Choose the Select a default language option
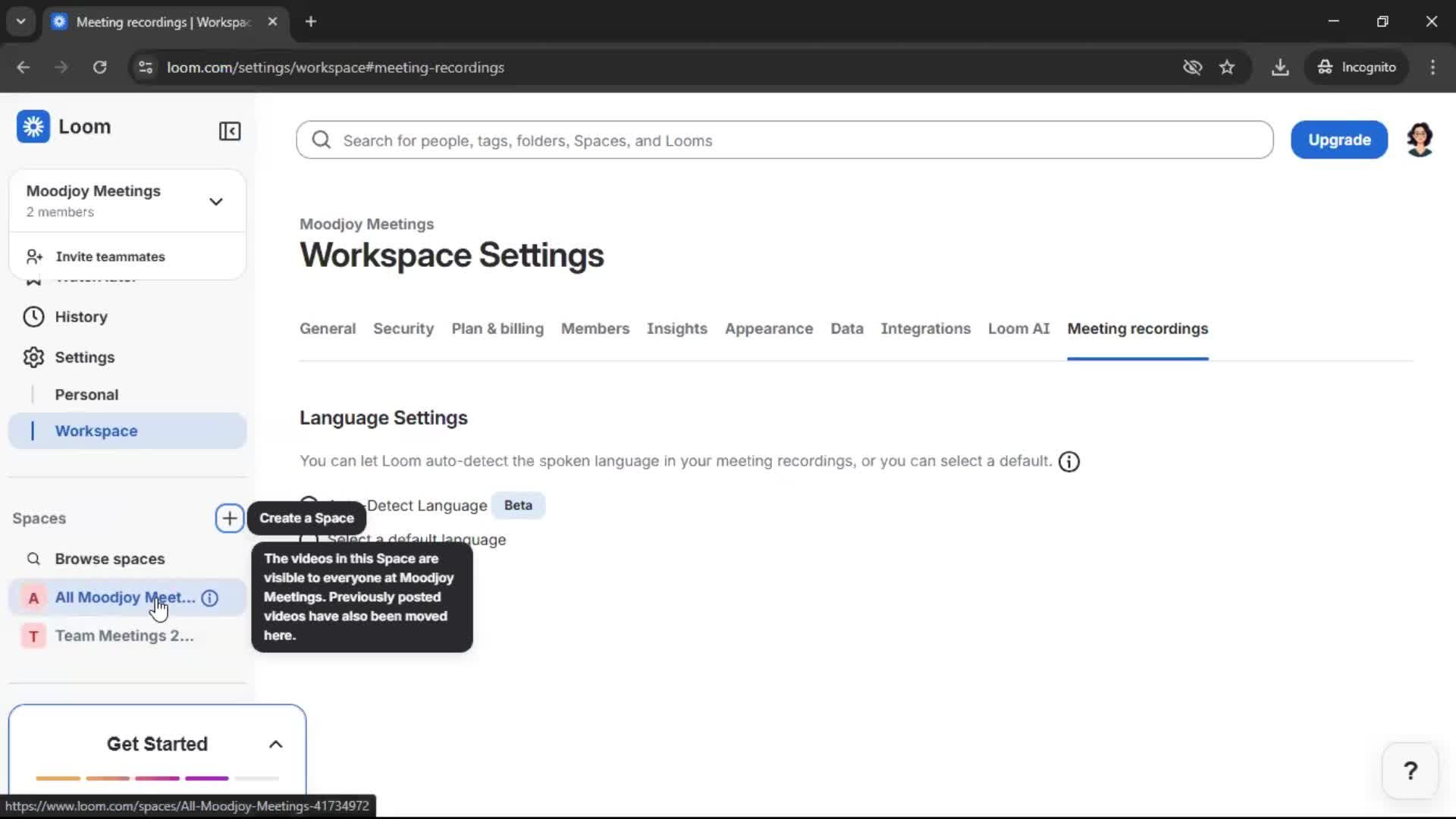The height and width of the screenshot is (819, 1456). tap(308, 538)
